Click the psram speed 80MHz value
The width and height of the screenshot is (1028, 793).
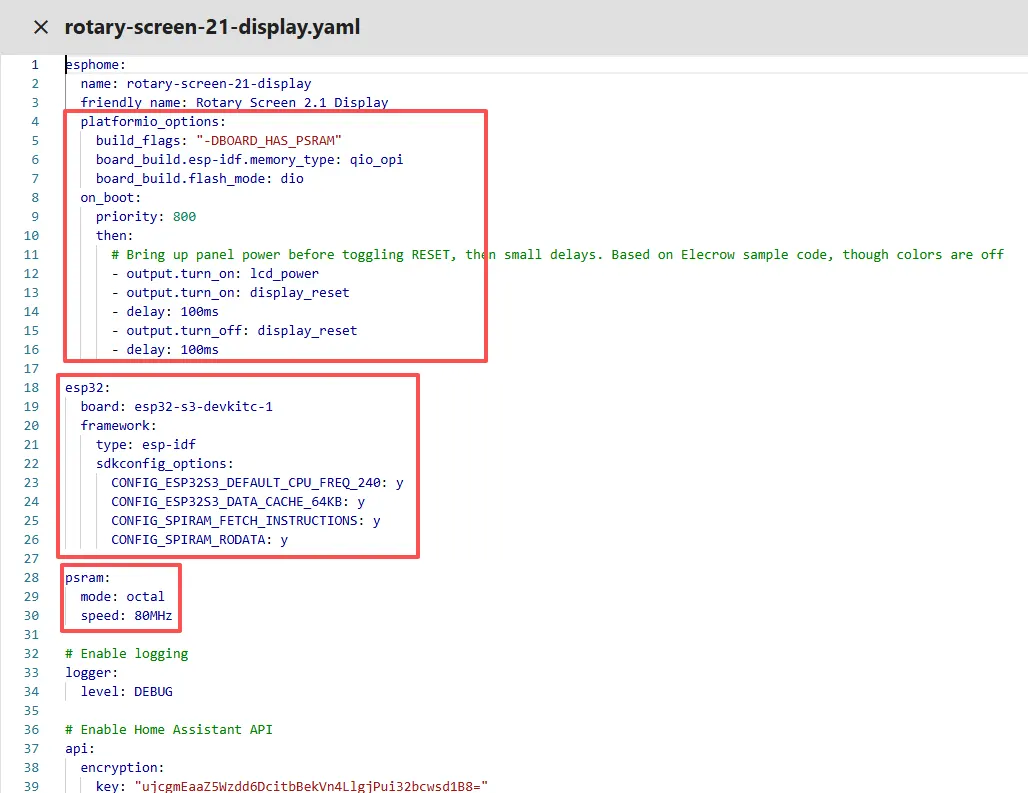pyautogui.click(x=153, y=615)
